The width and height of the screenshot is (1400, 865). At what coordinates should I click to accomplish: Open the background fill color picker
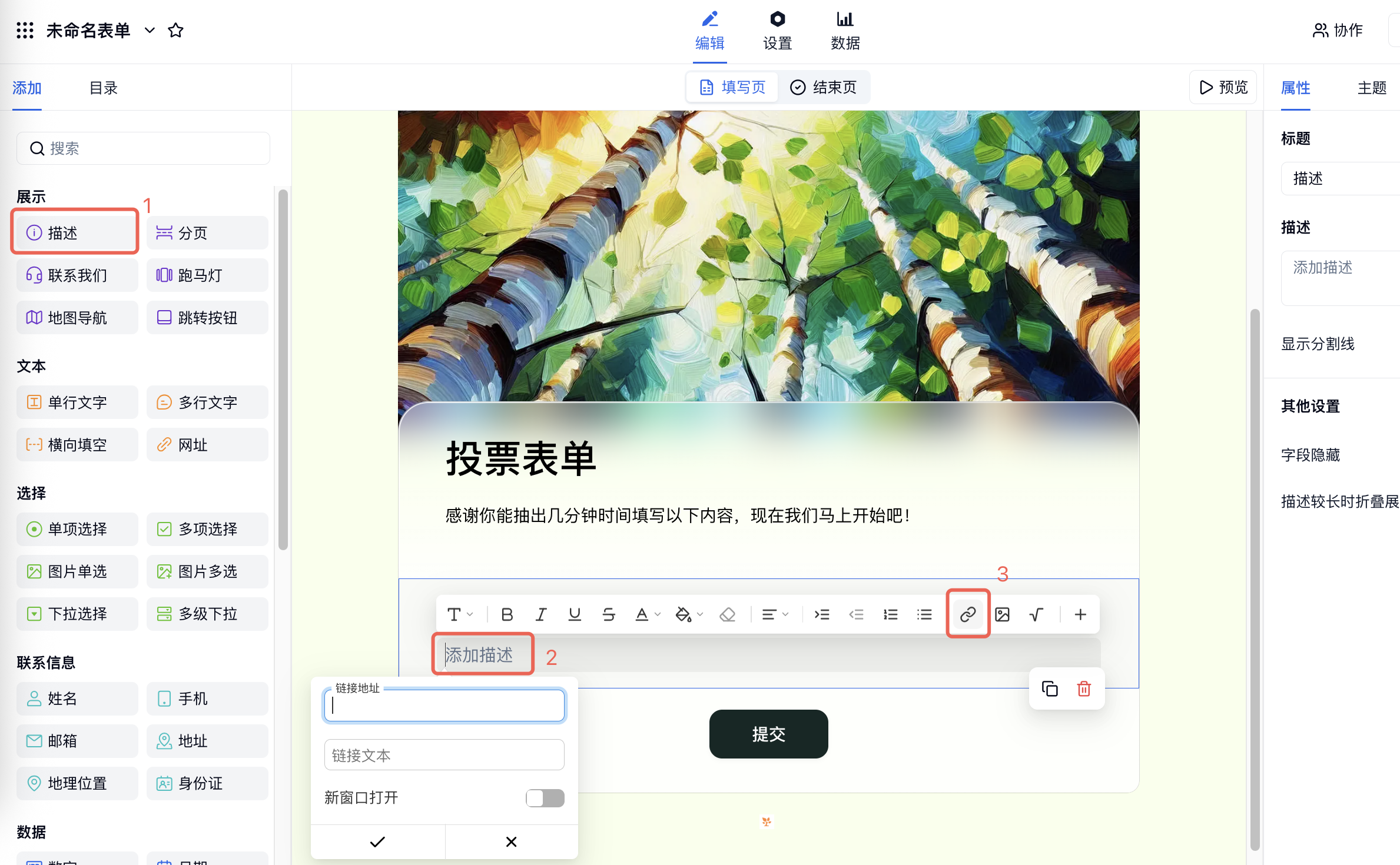point(689,614)
